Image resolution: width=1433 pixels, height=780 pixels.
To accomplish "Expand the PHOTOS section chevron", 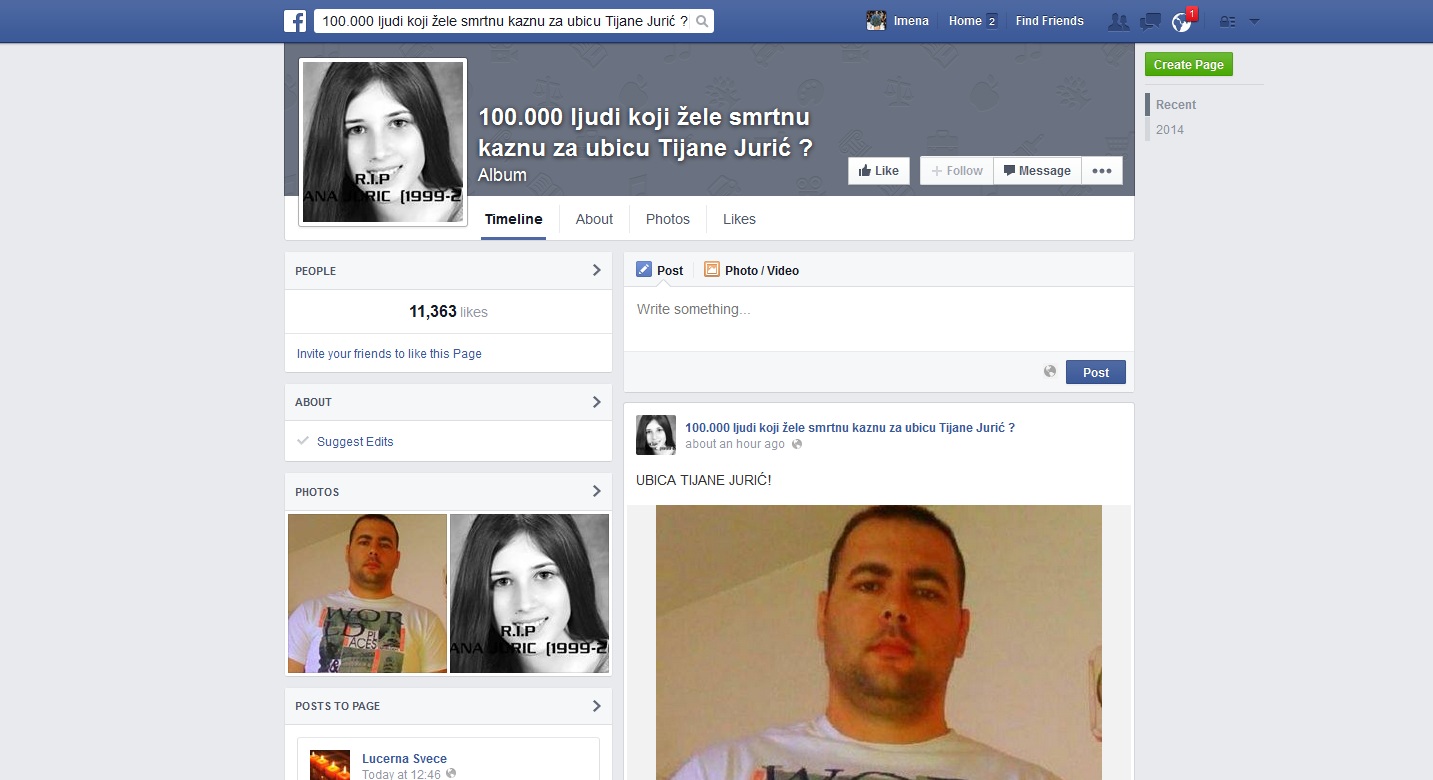I will 596,491.
